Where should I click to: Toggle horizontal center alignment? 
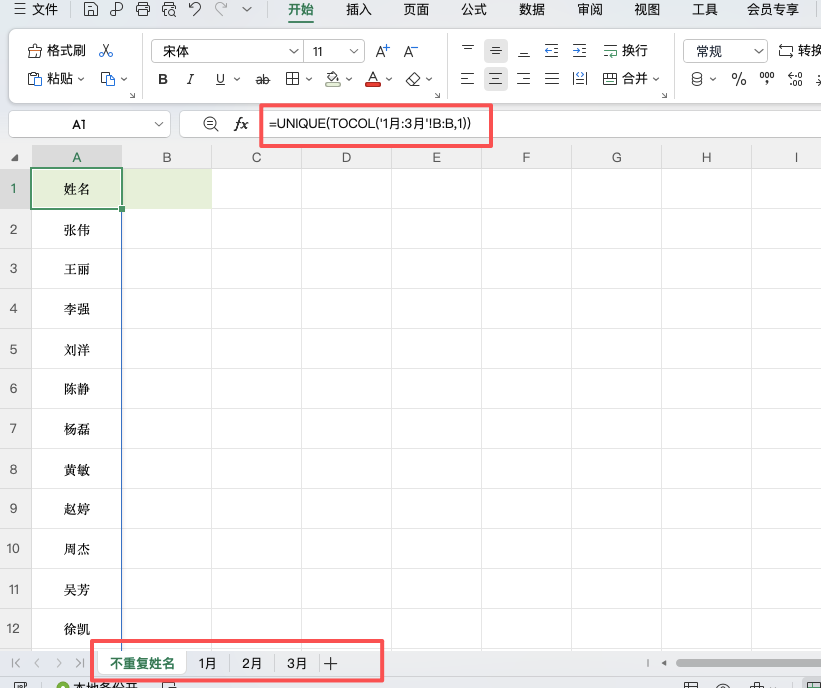coord(495,79)
